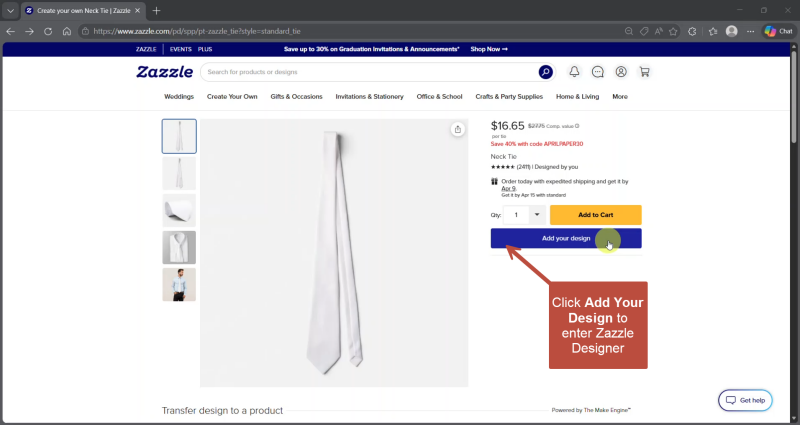Open a new browser tab
The width and height of the screenshot is (800, 425).
(x=157, y=11)
